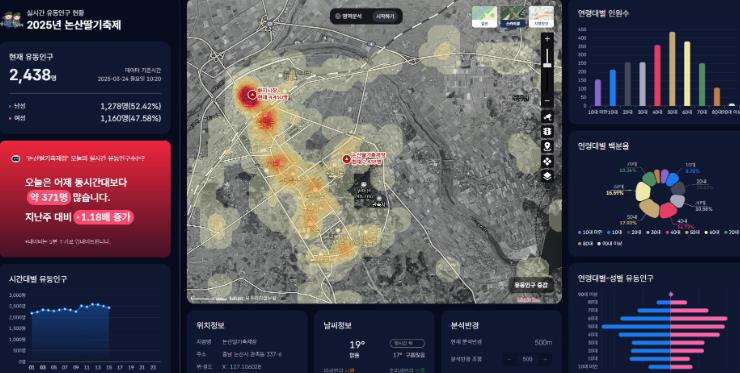Choose the 지형정보 terrain basemap thumbnail

pyautogui.click(x=541, y=17)
